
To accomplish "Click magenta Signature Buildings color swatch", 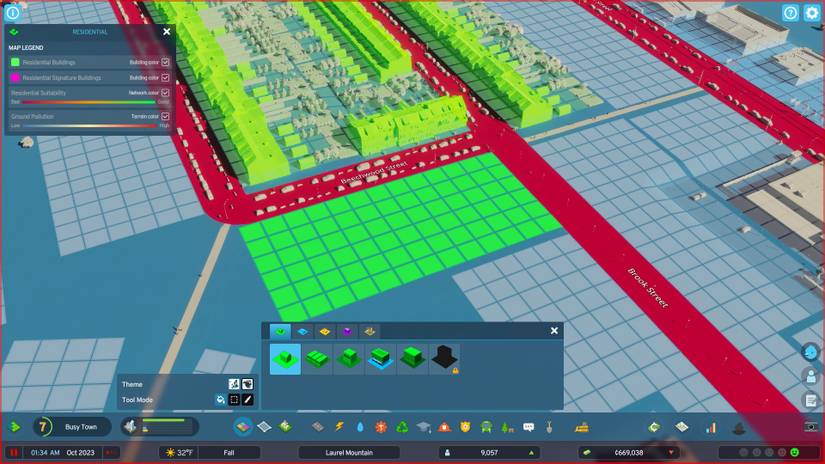I will pos(15,77).
